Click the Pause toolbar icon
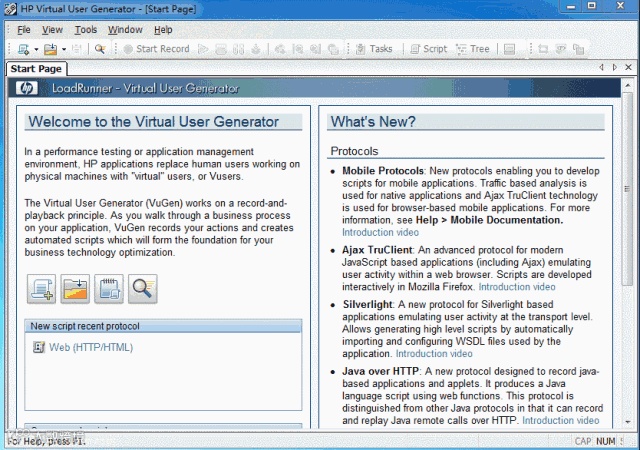Screen dimensions: 640x450 (238, 49)
